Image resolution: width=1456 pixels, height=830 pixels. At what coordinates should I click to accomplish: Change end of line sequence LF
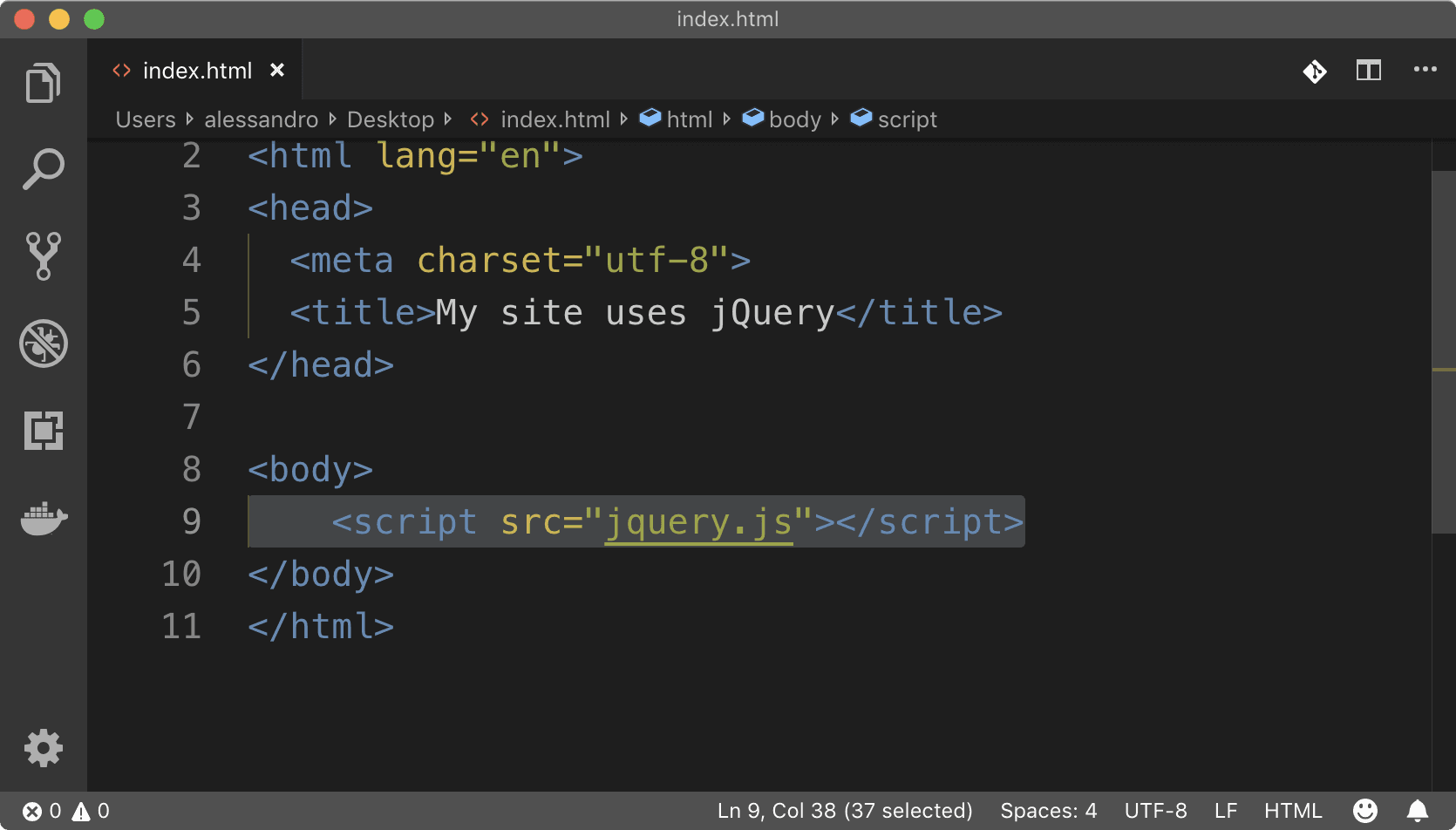coord(1226,811)
